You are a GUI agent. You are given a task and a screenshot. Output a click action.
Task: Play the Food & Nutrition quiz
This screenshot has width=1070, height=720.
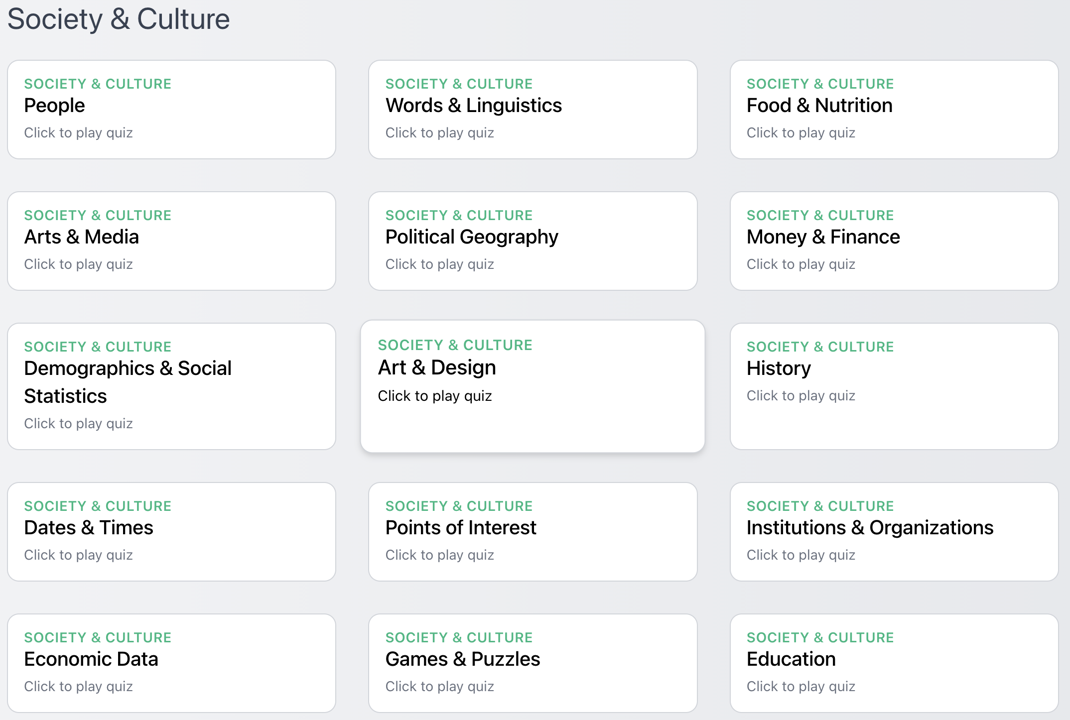(x=893, y=109)
